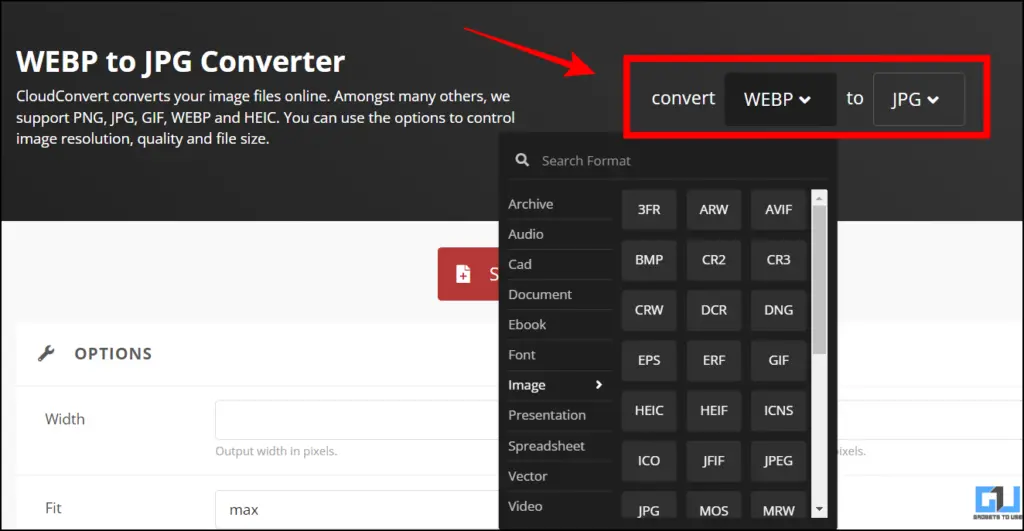Viewport: 1024px width, 531px height.
Task: Choose the CRW format
Action: point(649,310)
